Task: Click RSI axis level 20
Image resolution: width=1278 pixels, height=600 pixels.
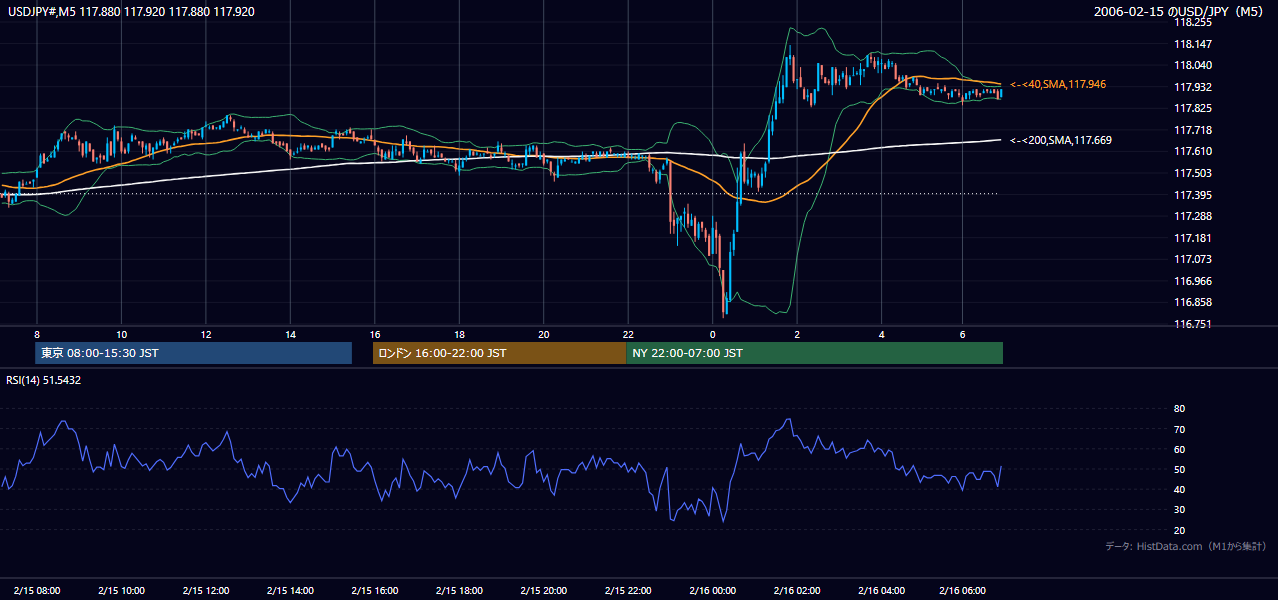Action: (1179, 530)
